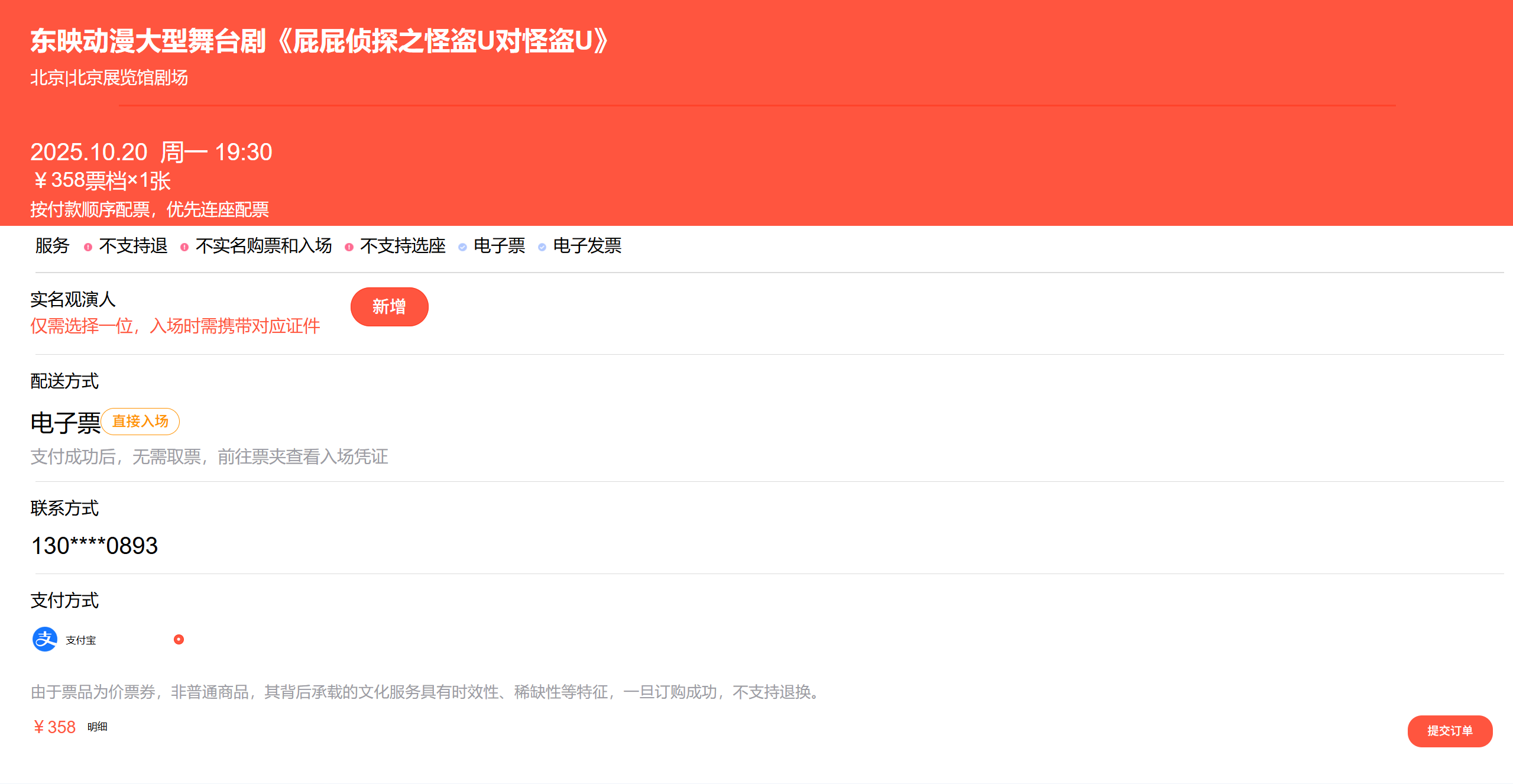
Task: Click the 电子票 checkmark icon
Action: point(462,247)
